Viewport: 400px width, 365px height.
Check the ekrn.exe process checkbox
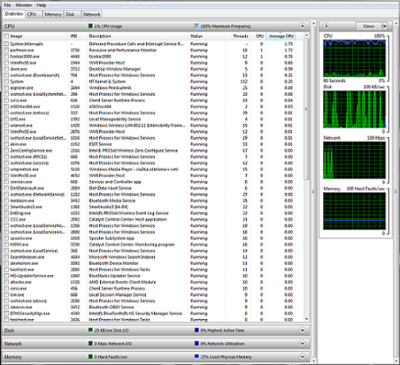click(x=6, y=144)
